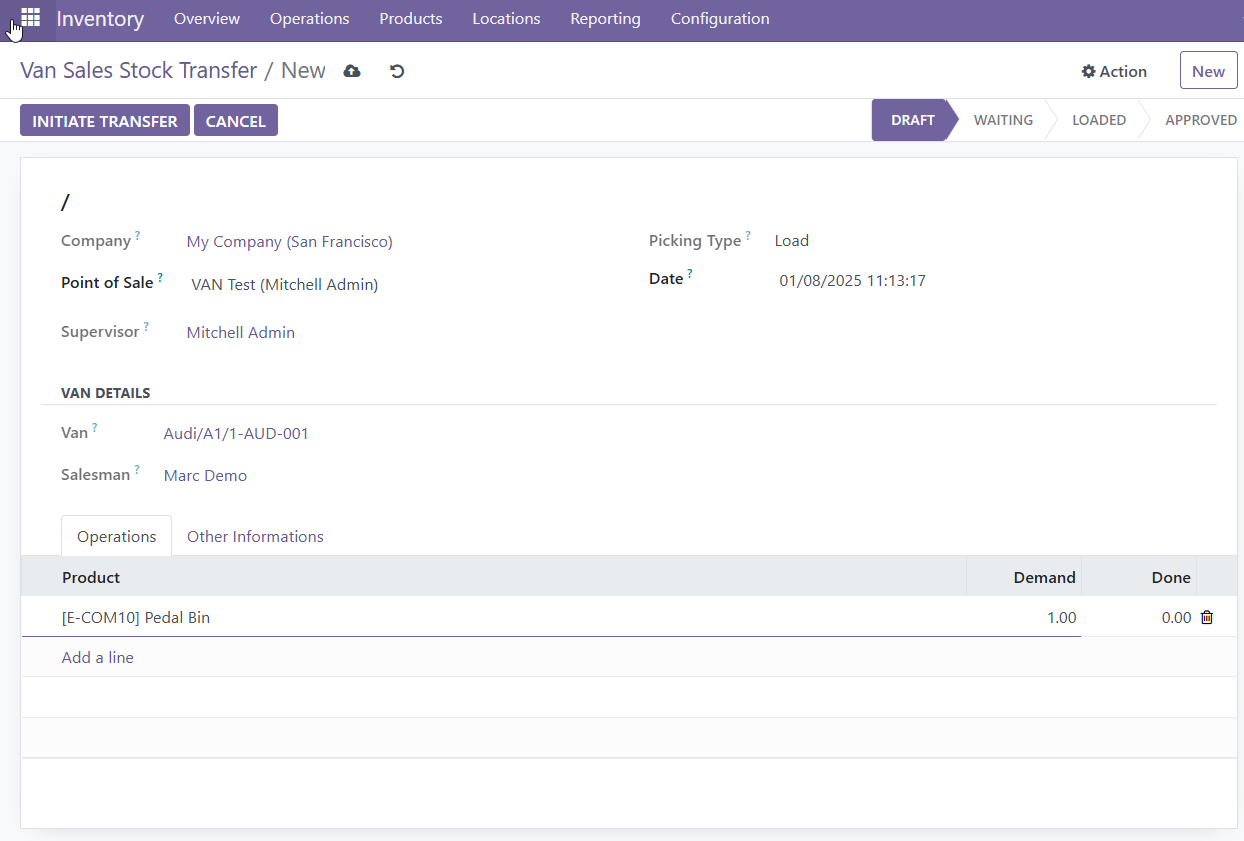Image resolution: width=1244 pixels, height=841 pixels.
Task: Click the Cancel button
Action: tap(235, 121)
